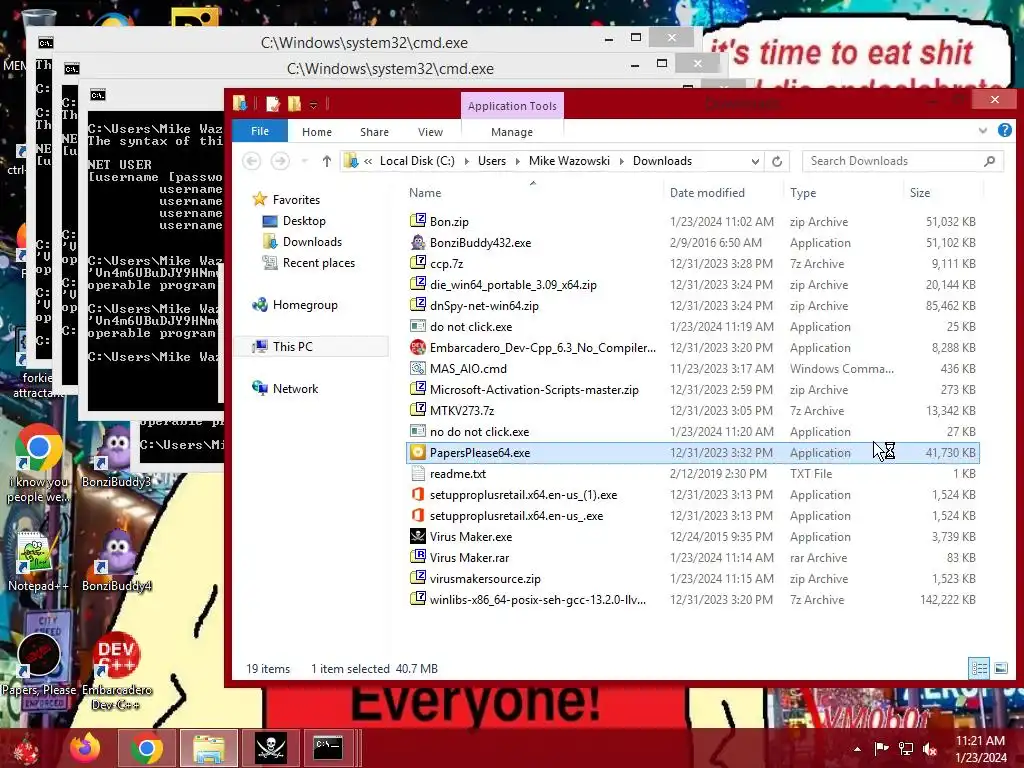1024x768 pixels.
Task: Refresh the Downloads folder view
Action: 776,161
